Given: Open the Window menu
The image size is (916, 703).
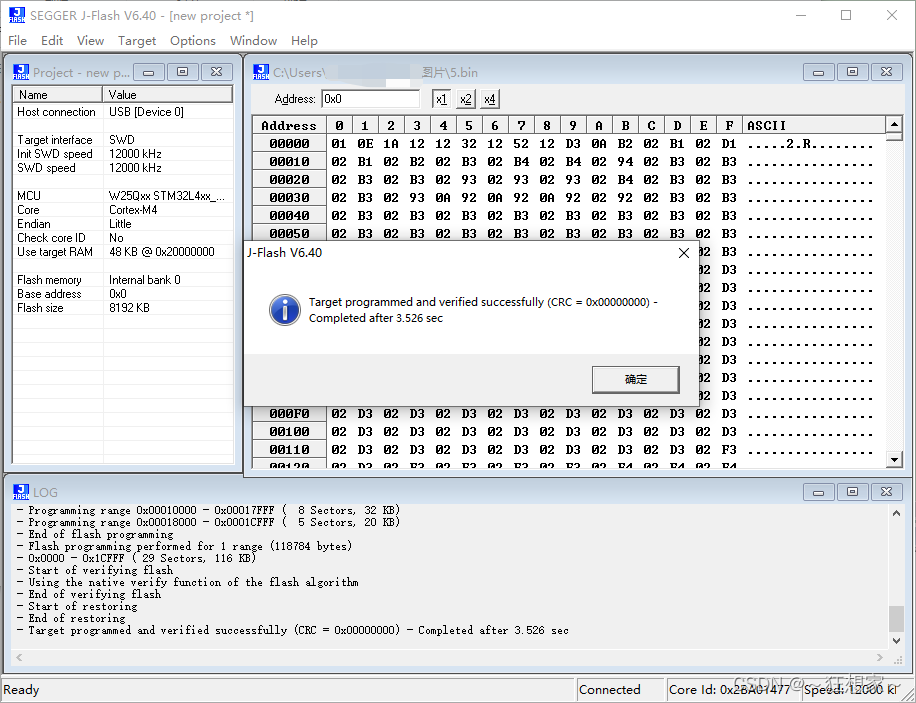Looking at the screenshot, I should [253, 41].
